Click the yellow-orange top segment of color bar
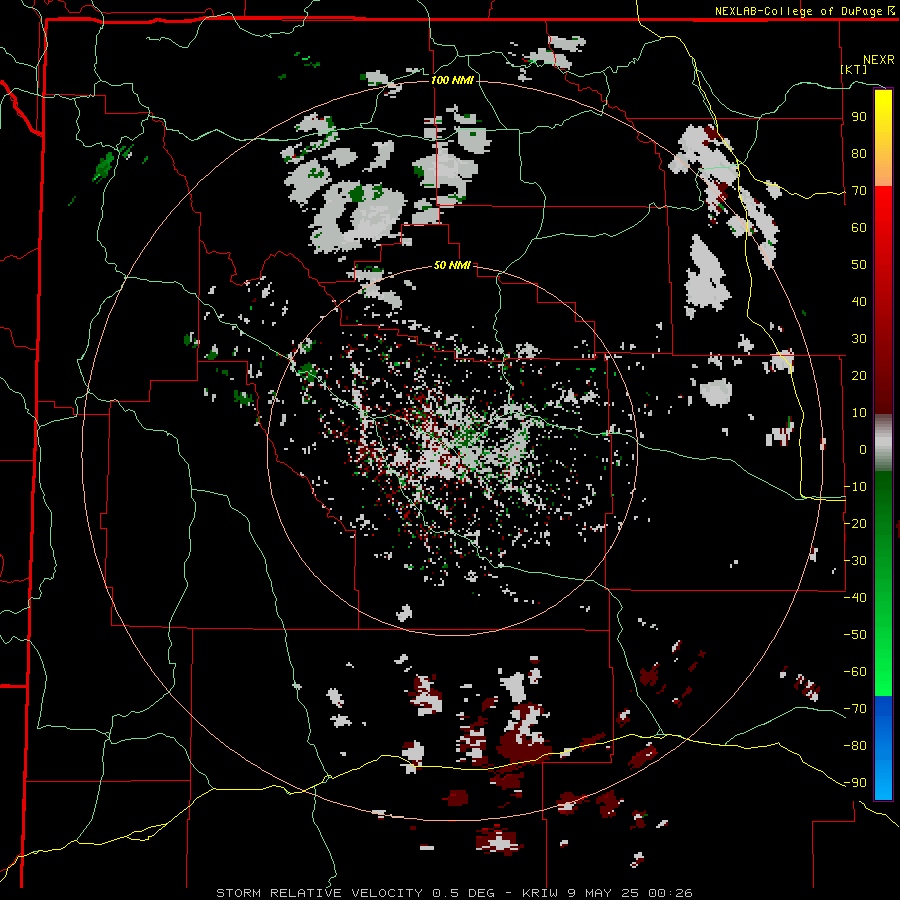This screenshot has height=900, width=900. tap(883, 138)
